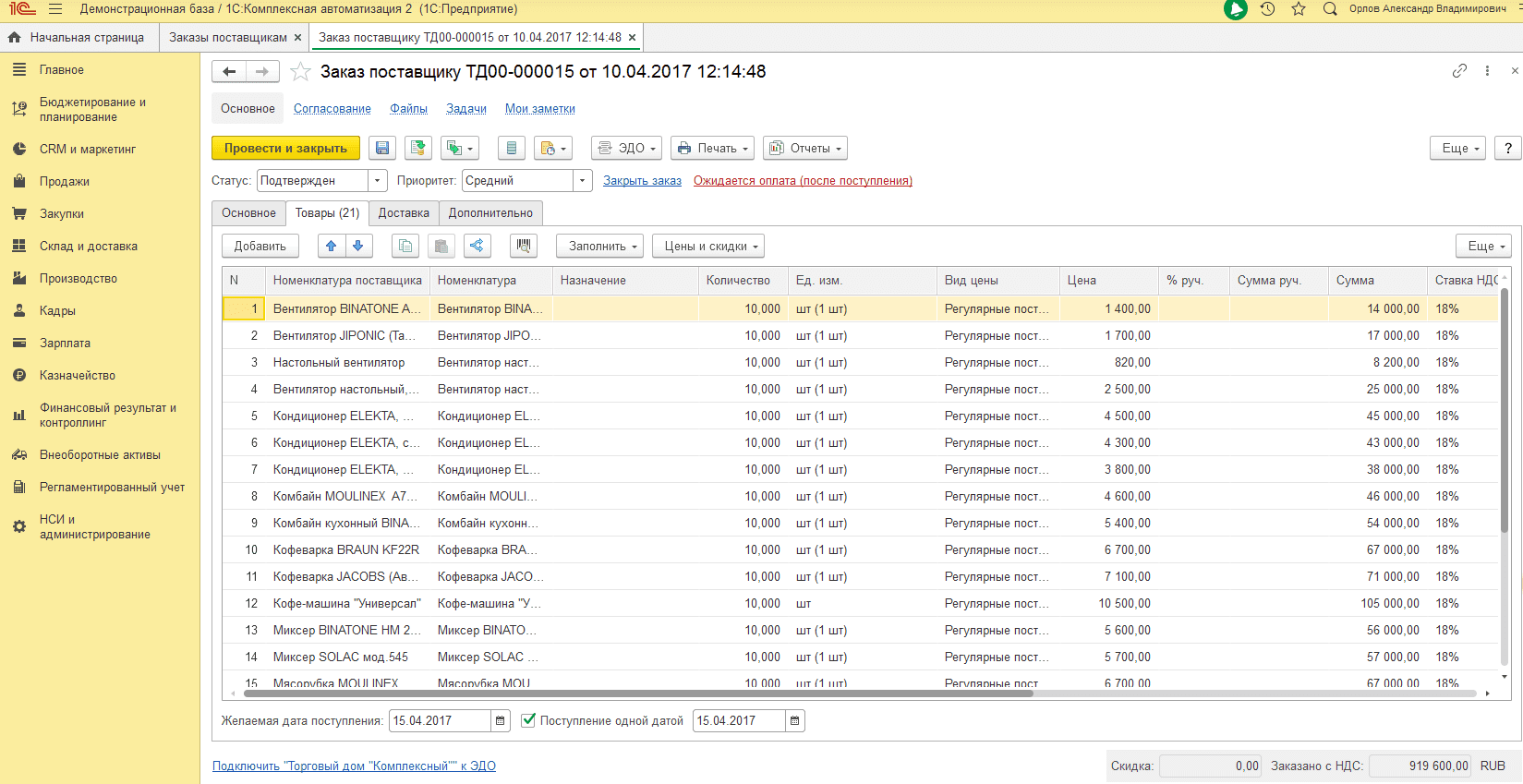The width and height of the screenshot is (1523, 784).
Task: Click the split row icon
Action: [x=477, y=246]
